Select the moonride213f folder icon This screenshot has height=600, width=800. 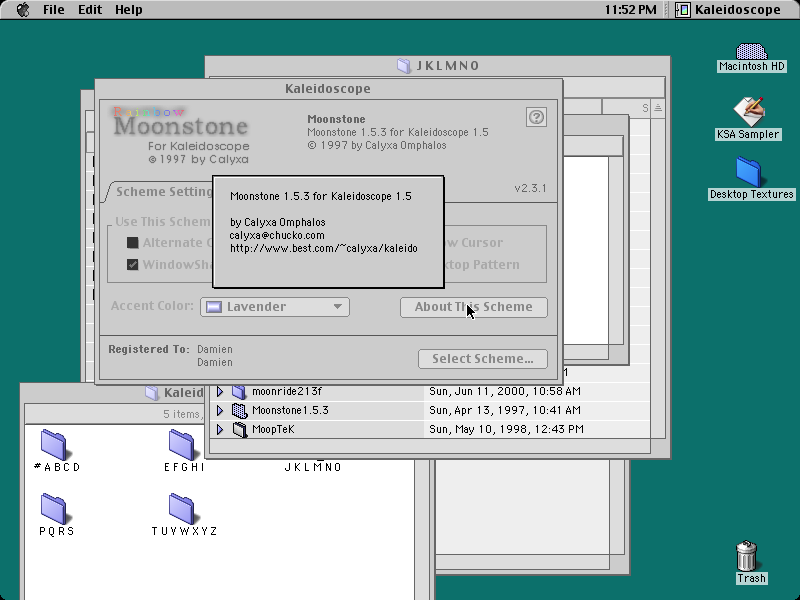point(239,391)
